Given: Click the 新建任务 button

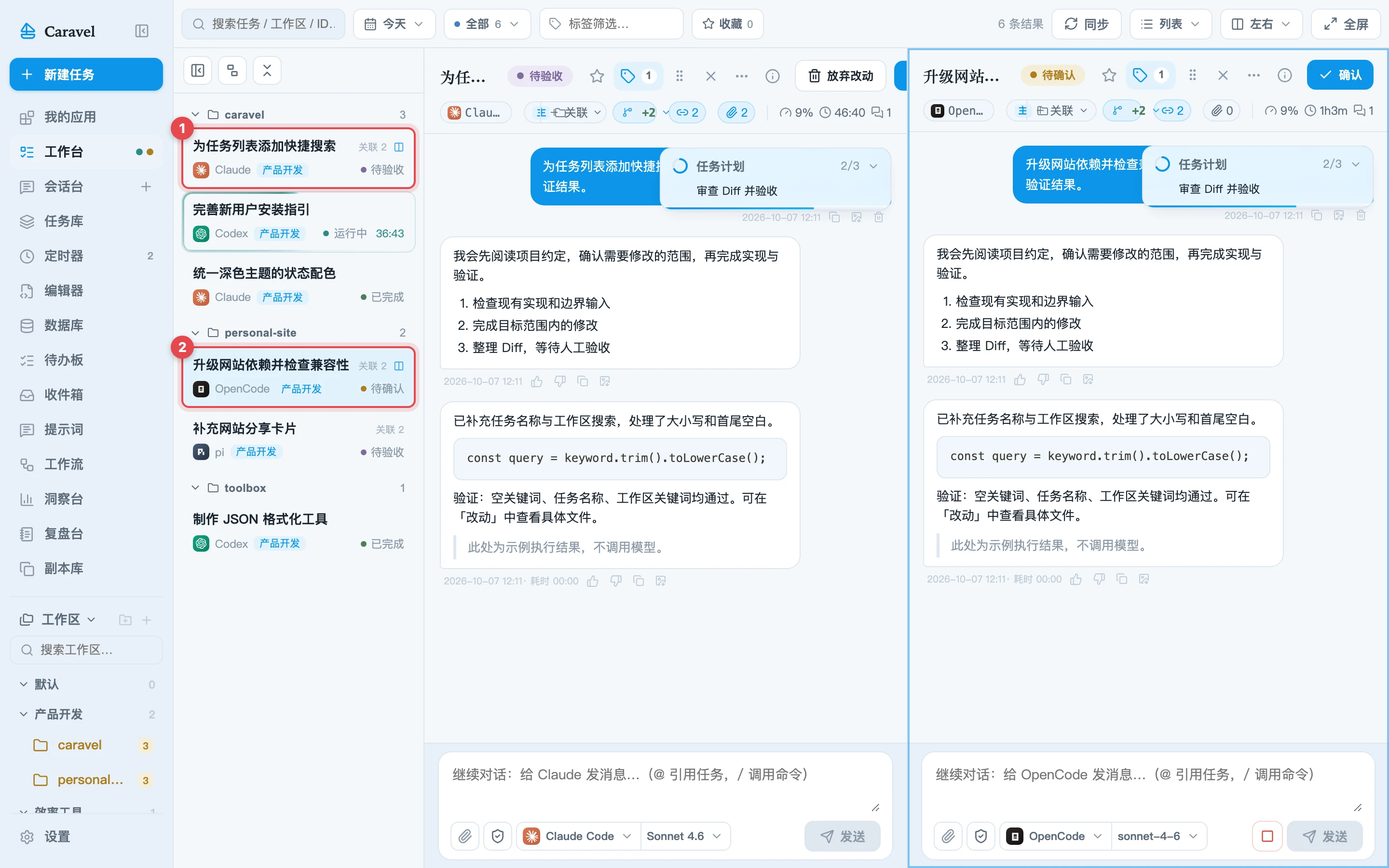Looking at the screenshot, I should (86, 74).
